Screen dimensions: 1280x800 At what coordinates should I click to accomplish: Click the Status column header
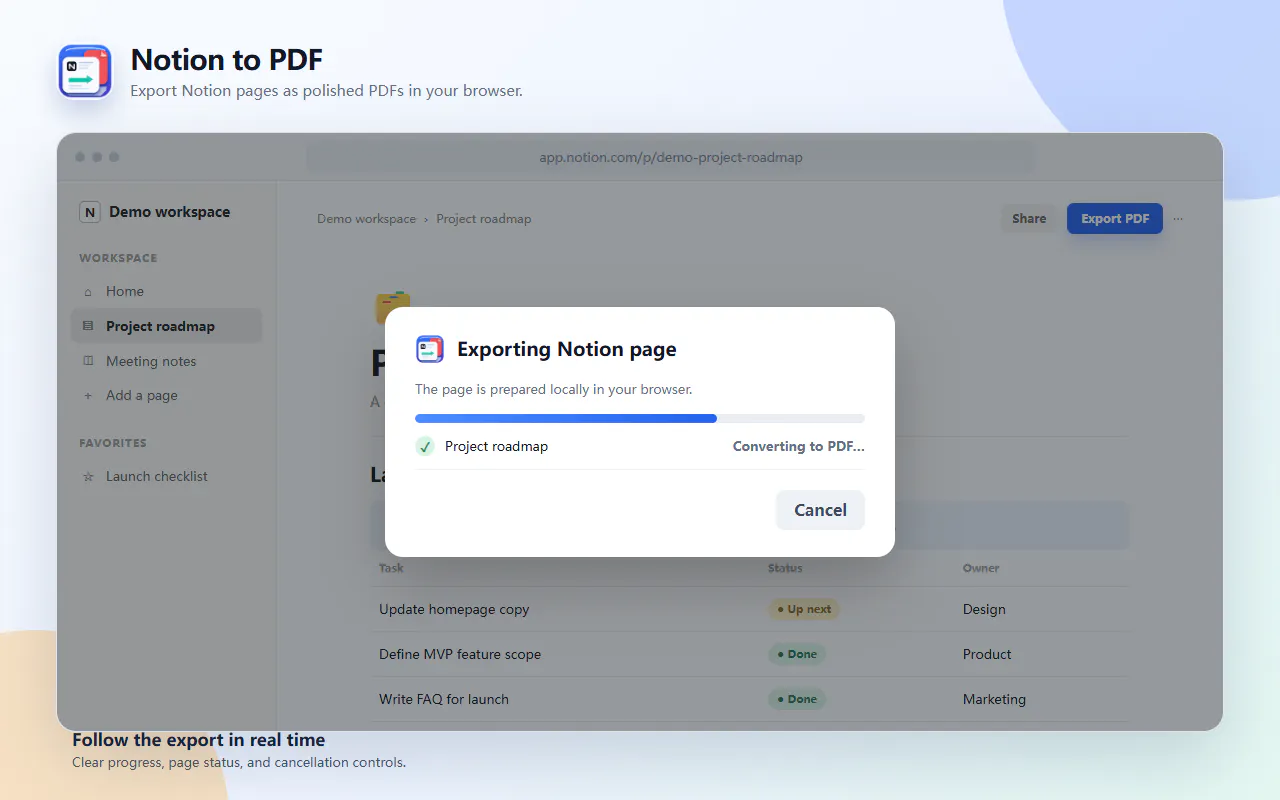(785, 568)
